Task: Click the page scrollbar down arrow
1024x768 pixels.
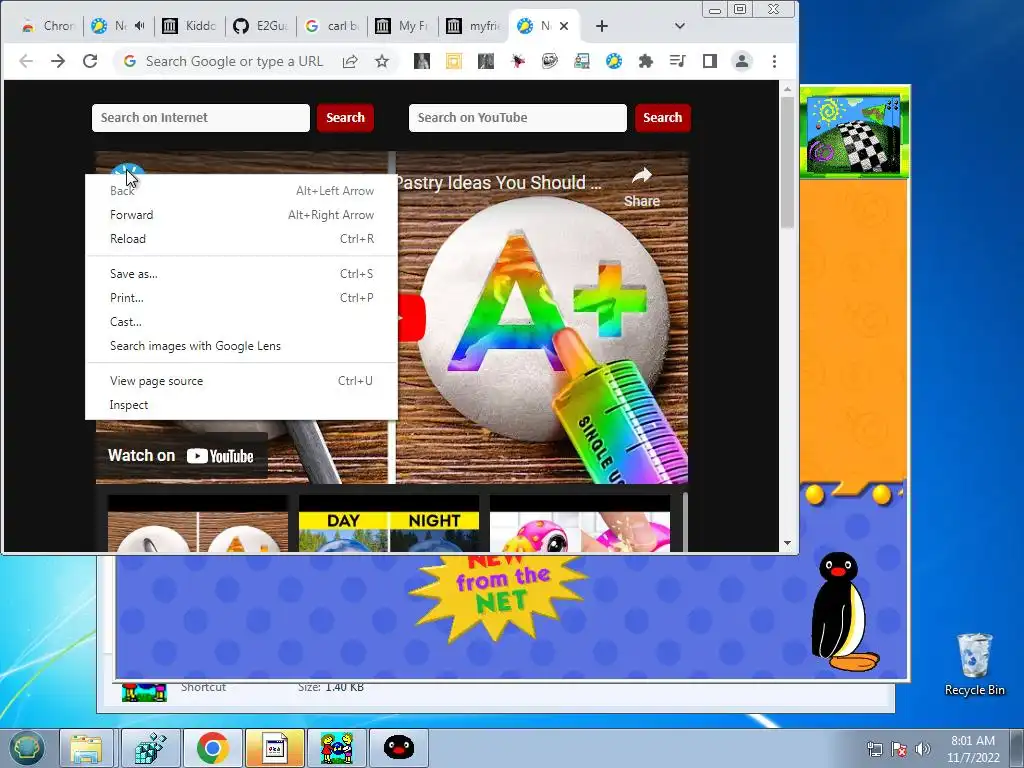Action: [x=788, y=543]
